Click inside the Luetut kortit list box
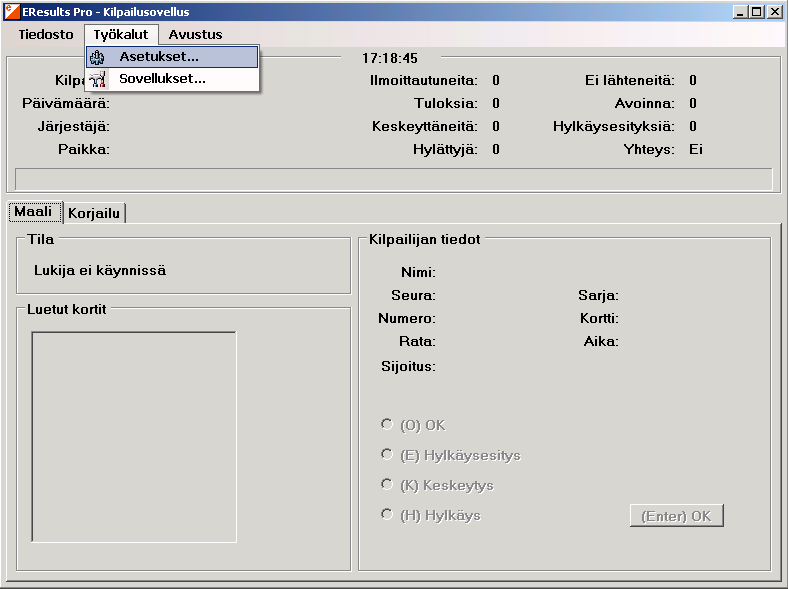 pyautogui.click(x=134, y=437)
